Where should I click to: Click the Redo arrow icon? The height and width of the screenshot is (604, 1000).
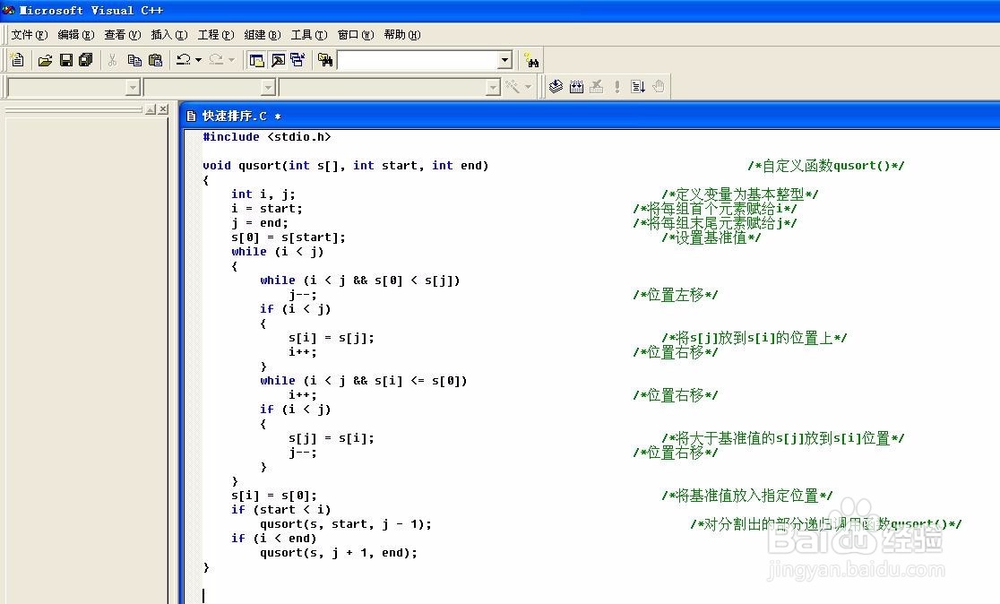point(216,60)
